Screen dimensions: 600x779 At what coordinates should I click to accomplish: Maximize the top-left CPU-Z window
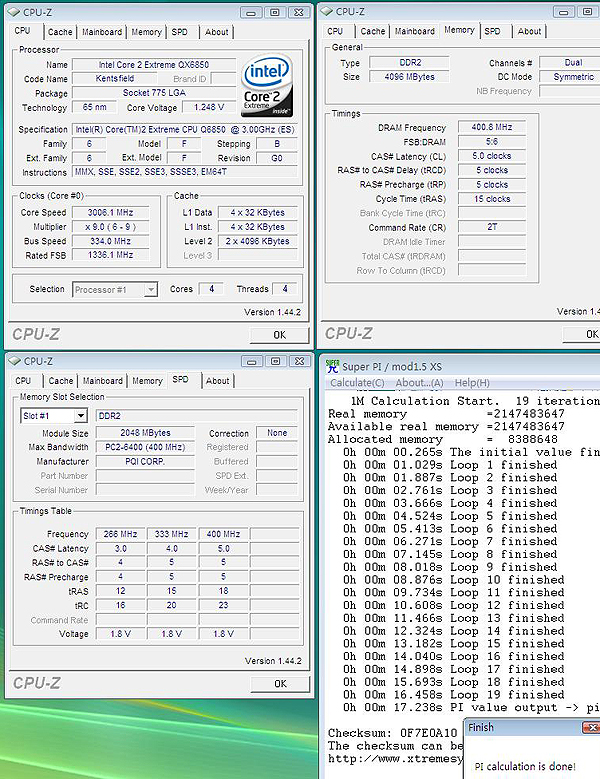pyautogui.click(x=275, y=12)
